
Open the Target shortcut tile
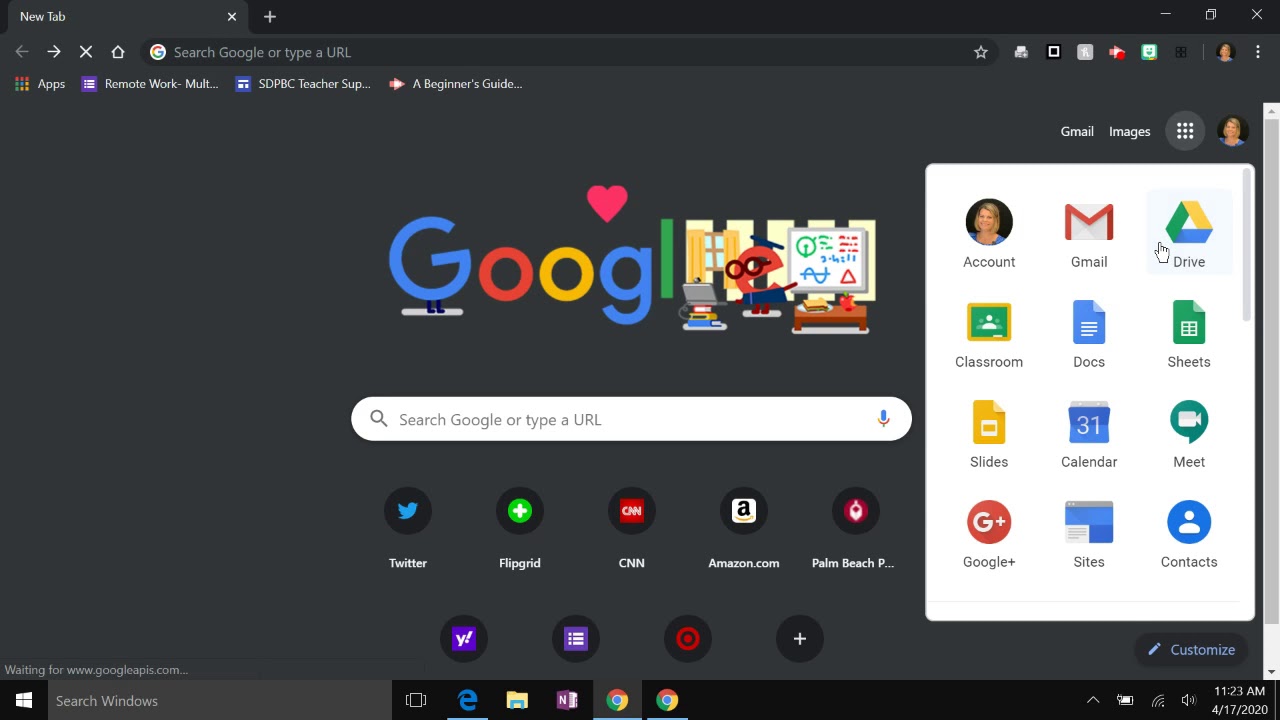pyautogui.click(x=688, y=639)
